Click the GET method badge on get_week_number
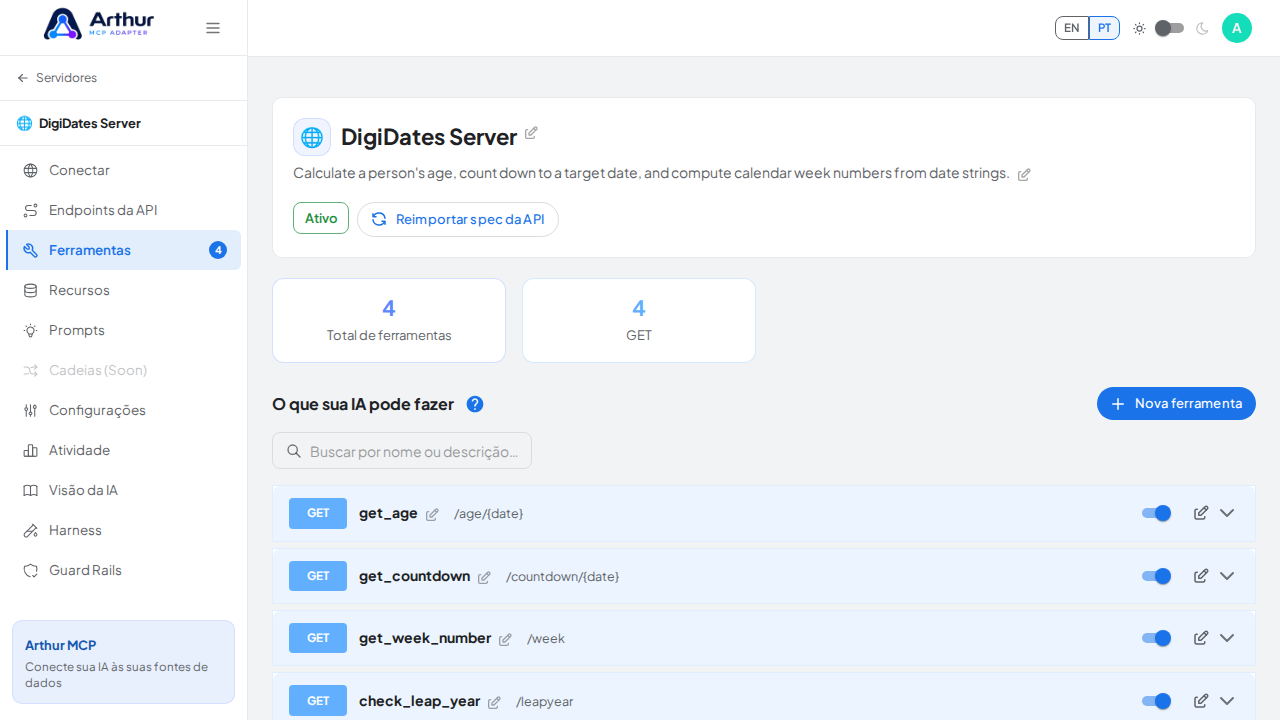Viewport: 1280px width, 720px height. click(318, 638)
